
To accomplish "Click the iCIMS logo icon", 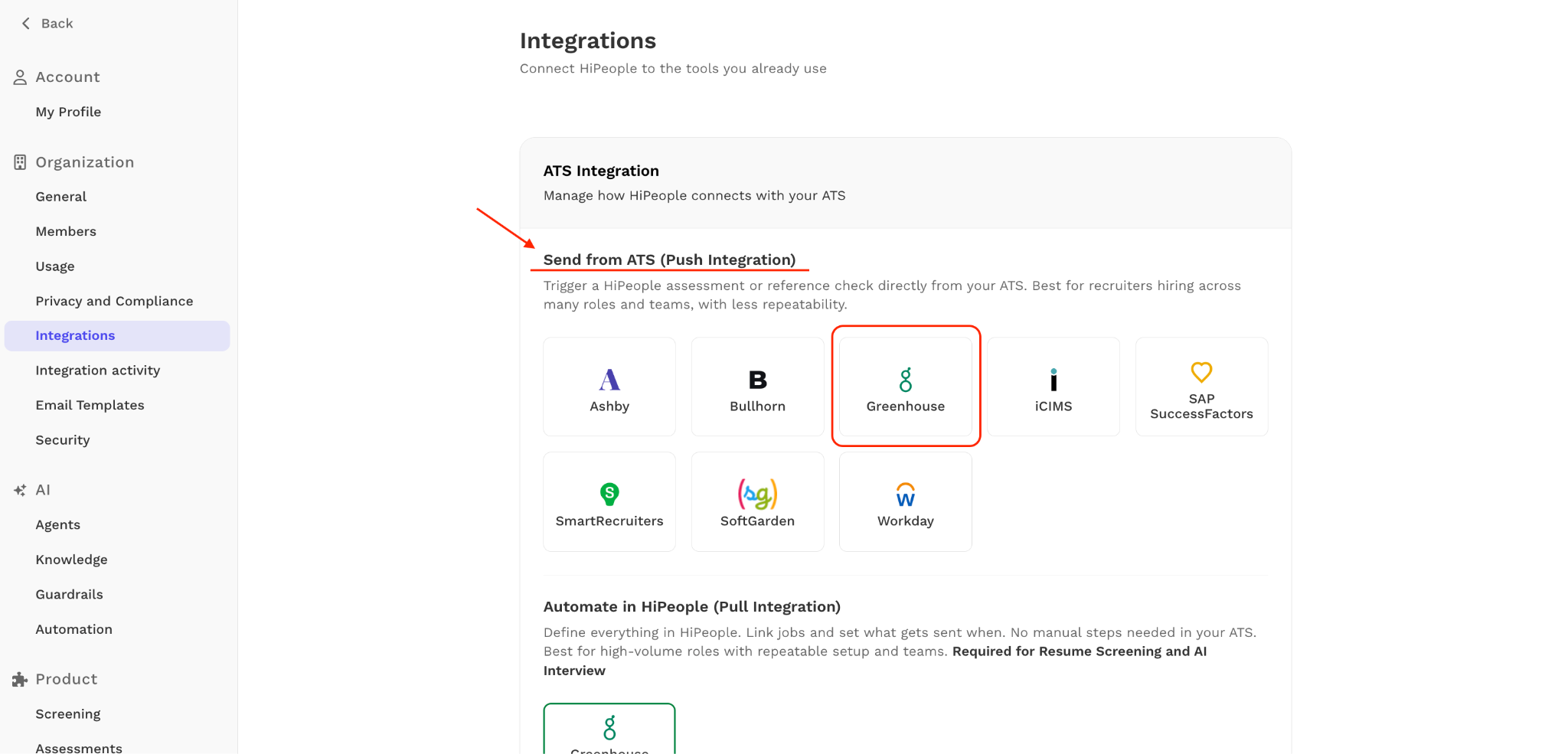I will tap(1053, 380).
